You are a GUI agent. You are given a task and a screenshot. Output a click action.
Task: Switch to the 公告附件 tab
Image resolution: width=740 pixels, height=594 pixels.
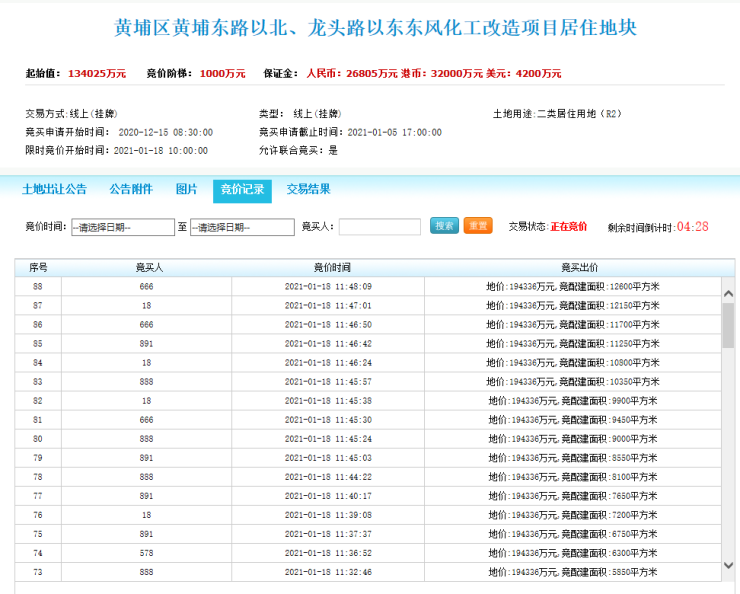(x=131, y=189)
